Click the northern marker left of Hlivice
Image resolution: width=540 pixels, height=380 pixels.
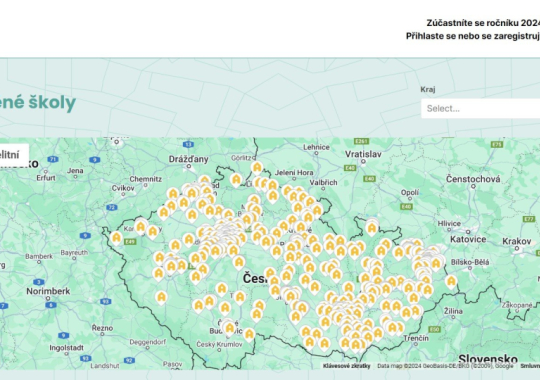[372, 228]
